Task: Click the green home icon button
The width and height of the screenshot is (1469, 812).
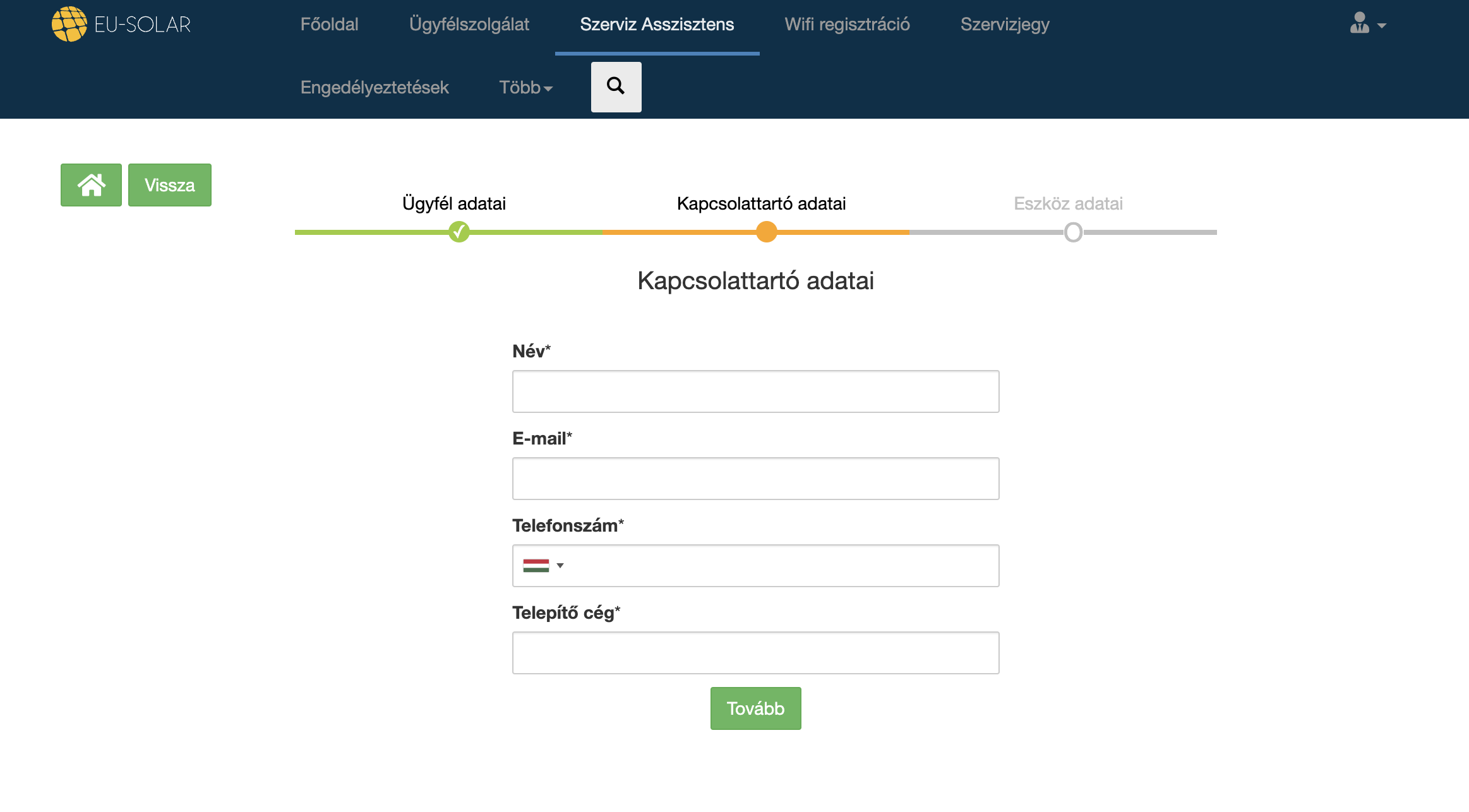Action: [x=91, y=185]
